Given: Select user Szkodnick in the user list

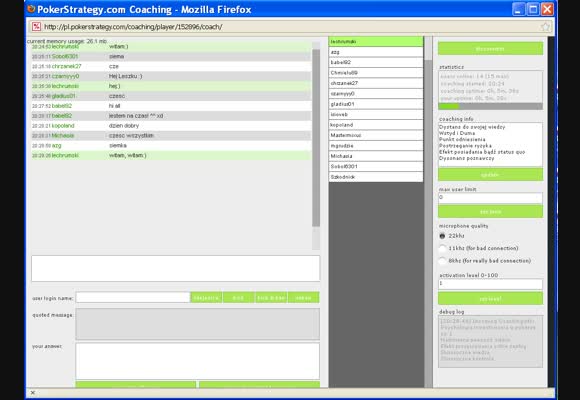Looking at the screenshot, I should click(376, 177).
